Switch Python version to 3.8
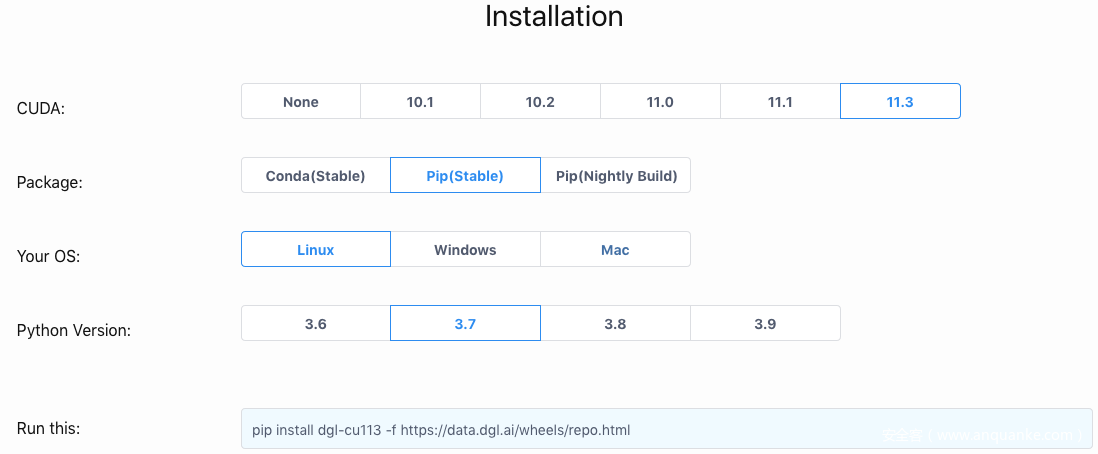Viewport: 1098px width, 454px height. pos(615,324)
